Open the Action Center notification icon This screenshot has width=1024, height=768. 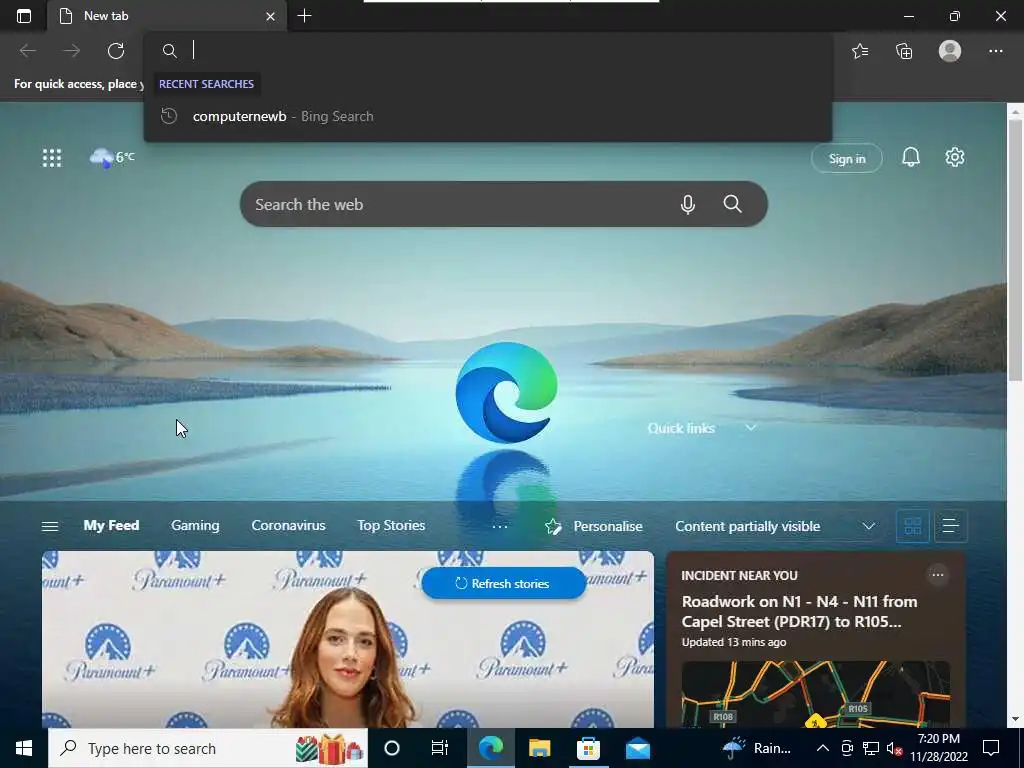coord(991,748)
